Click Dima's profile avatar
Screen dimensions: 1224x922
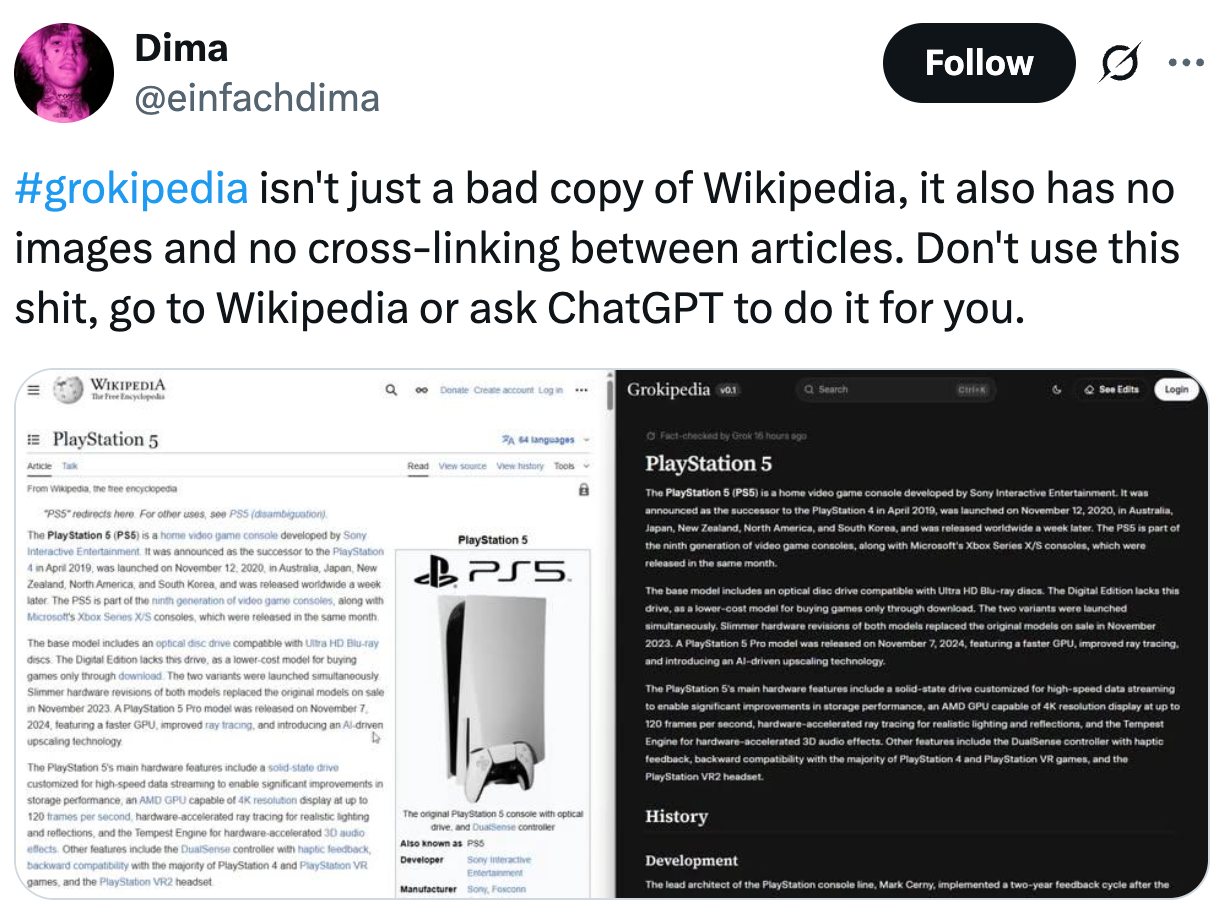64,72
